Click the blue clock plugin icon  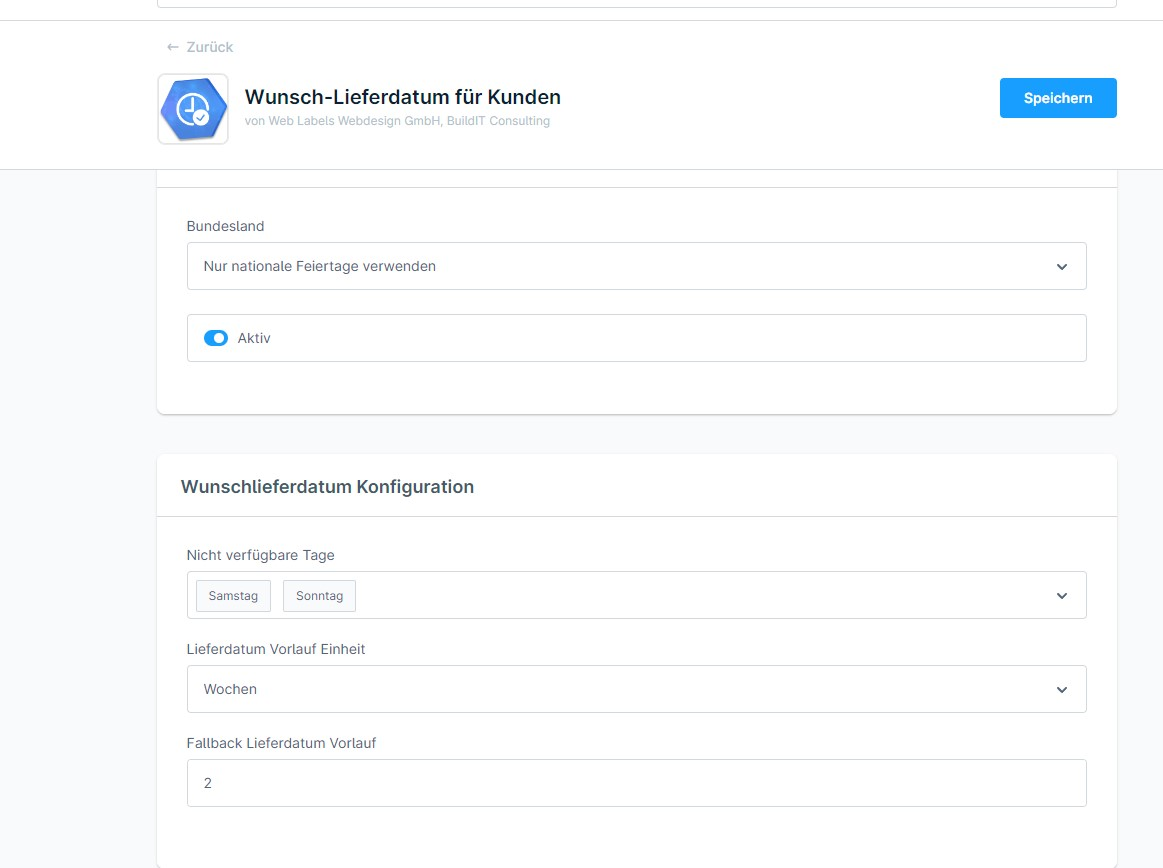192,108
